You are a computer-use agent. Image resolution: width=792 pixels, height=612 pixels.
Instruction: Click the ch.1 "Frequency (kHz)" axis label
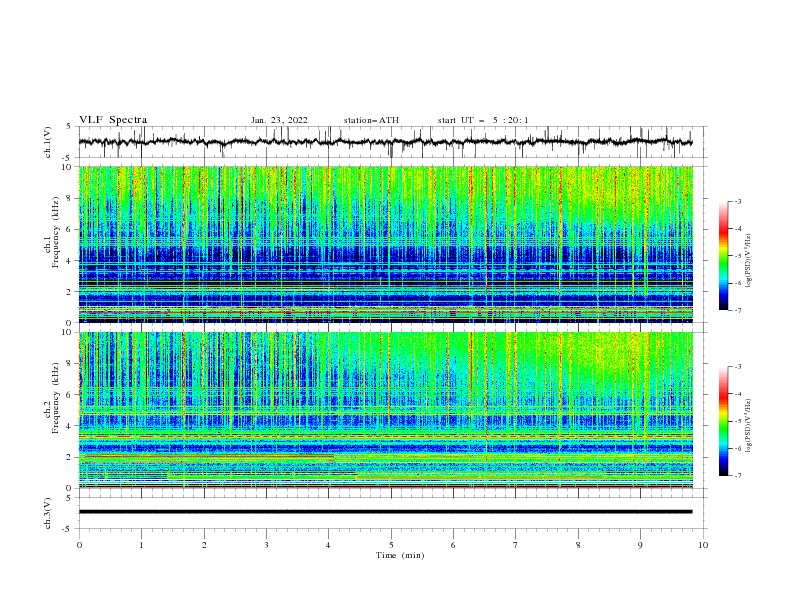pos(56,232)
